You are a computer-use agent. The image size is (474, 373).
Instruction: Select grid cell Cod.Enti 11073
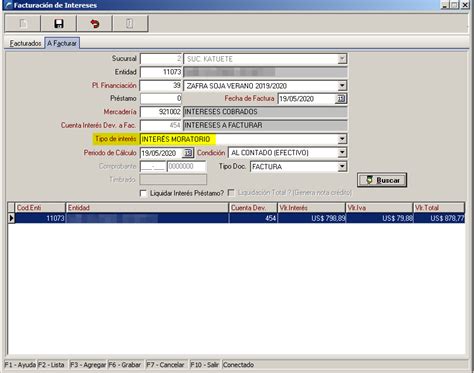[x=40, y=218]
